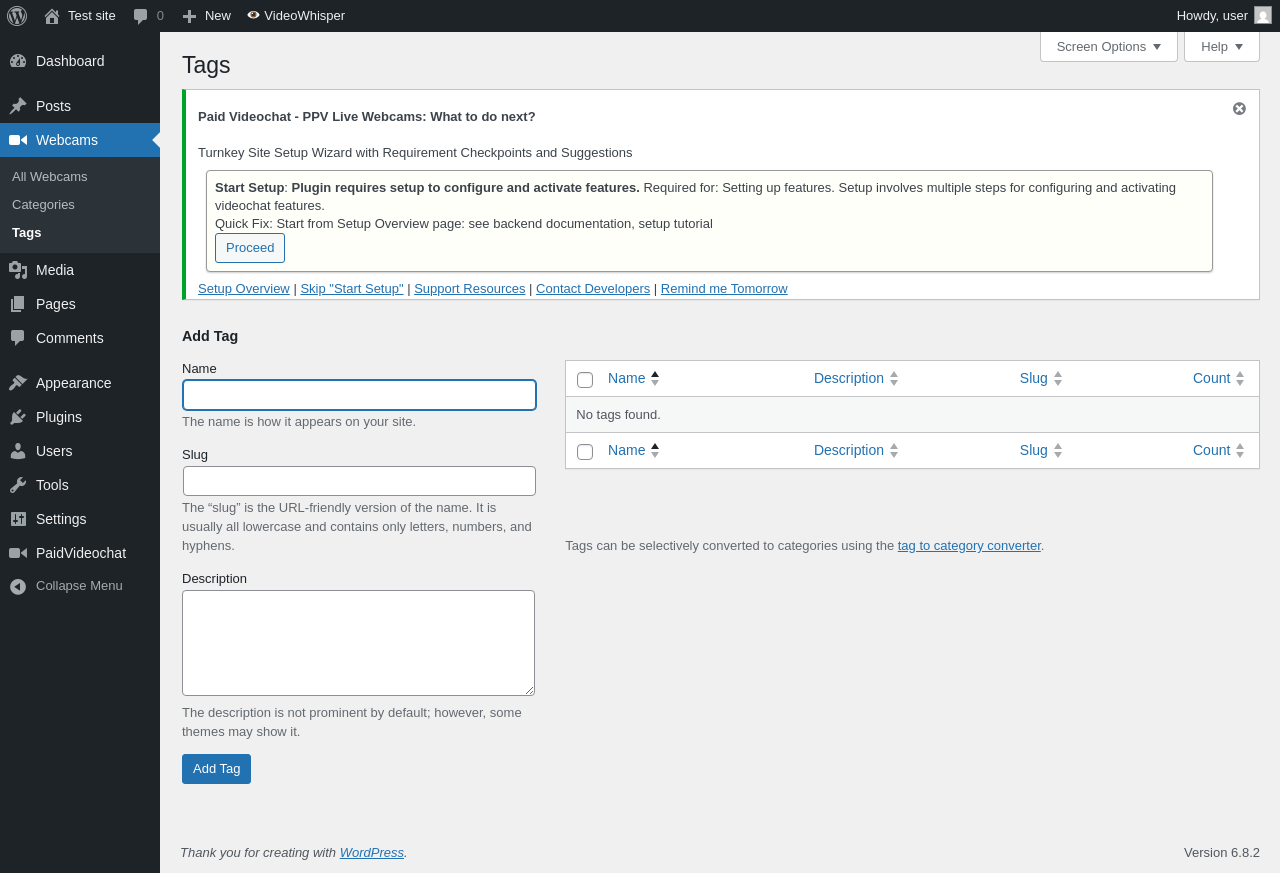Open the Tags submenu item
Screen dimensions: 1280x873
tap(27, 232)
